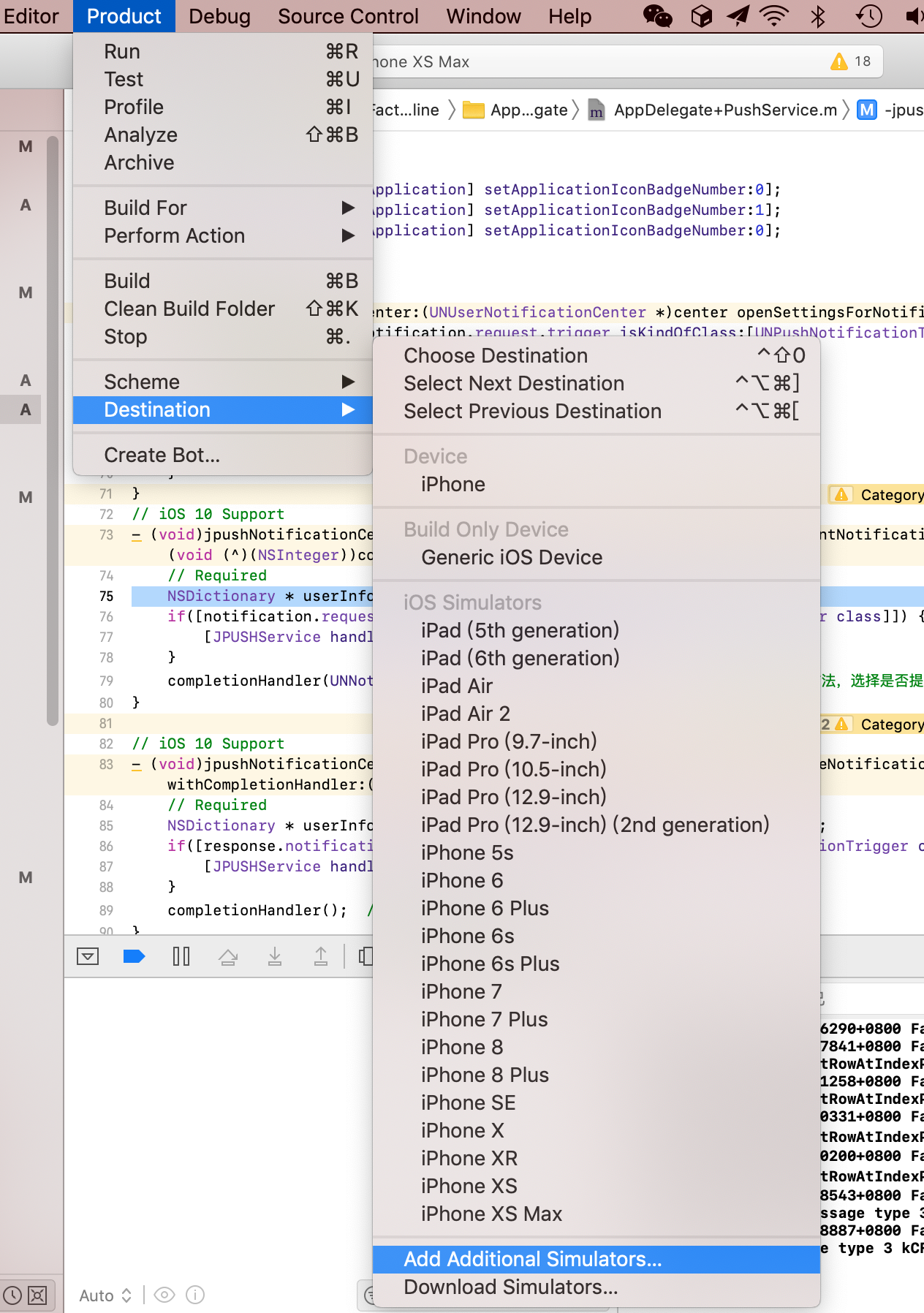The height and width of the screenshot is (1313, 924).
Task: Expand the Build For submenu
Action: pos(223,208)
